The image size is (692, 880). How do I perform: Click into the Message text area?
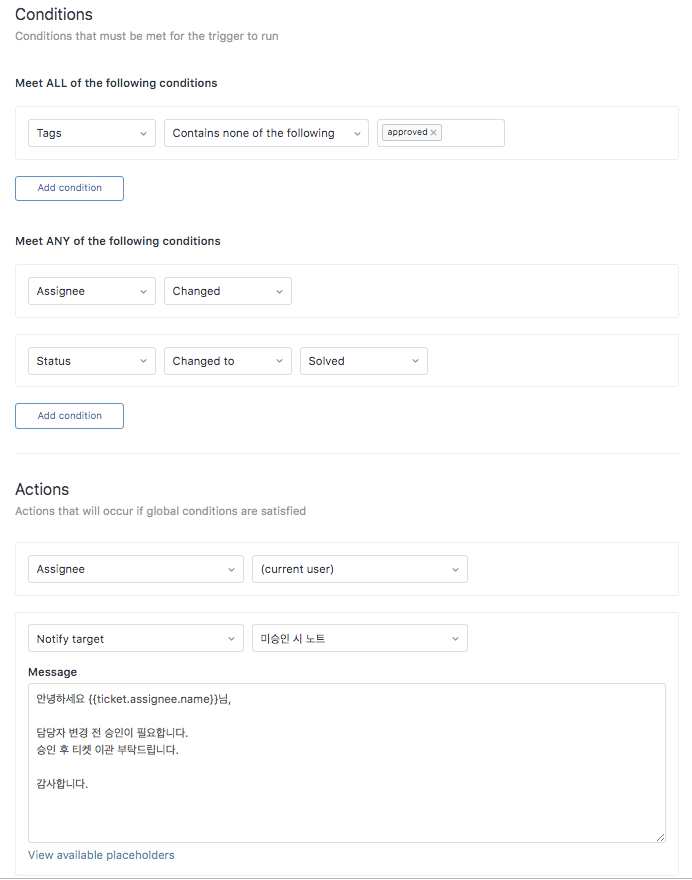coord(347,763)
